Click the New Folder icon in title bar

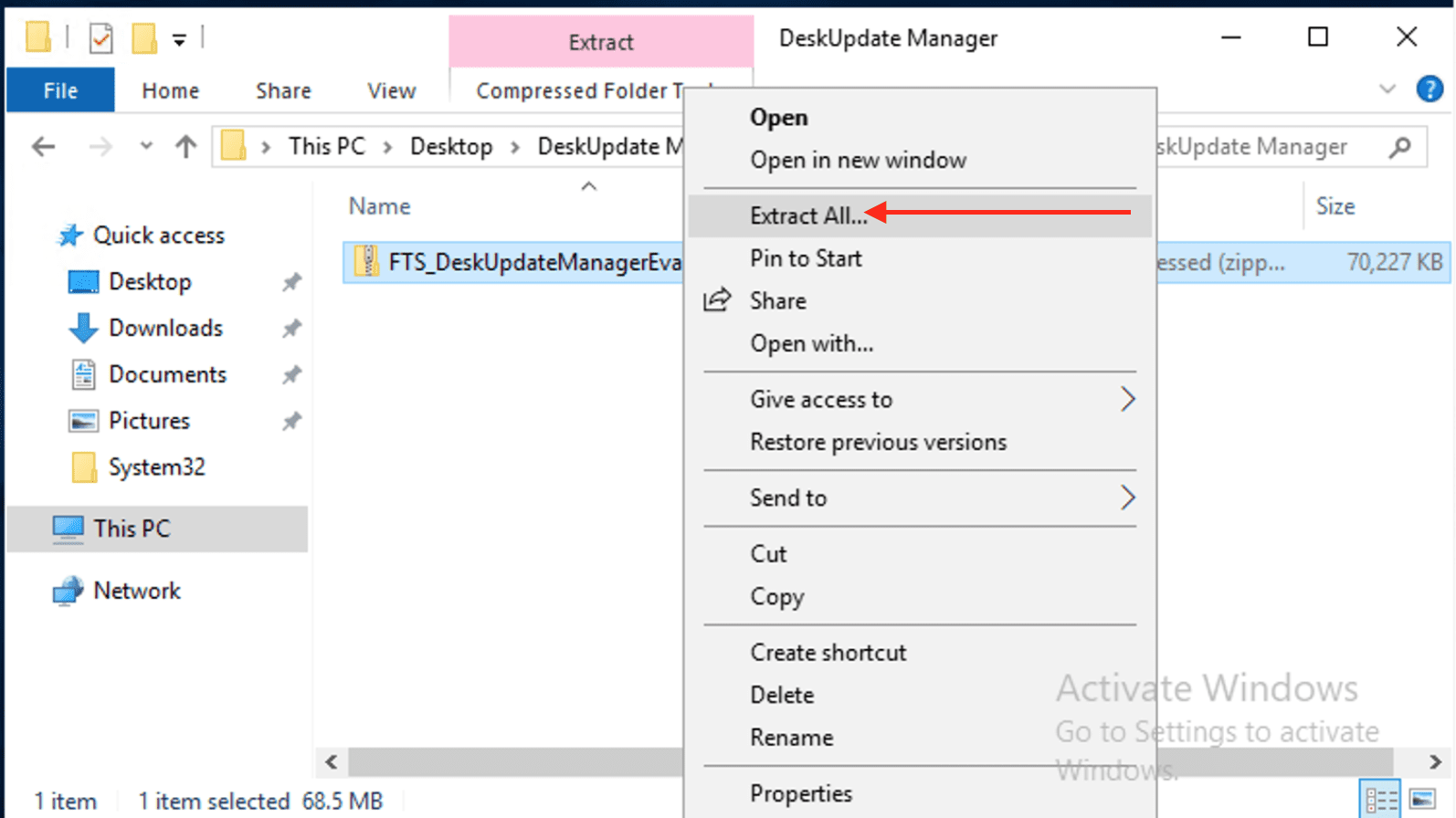click(x=144, y=38)
